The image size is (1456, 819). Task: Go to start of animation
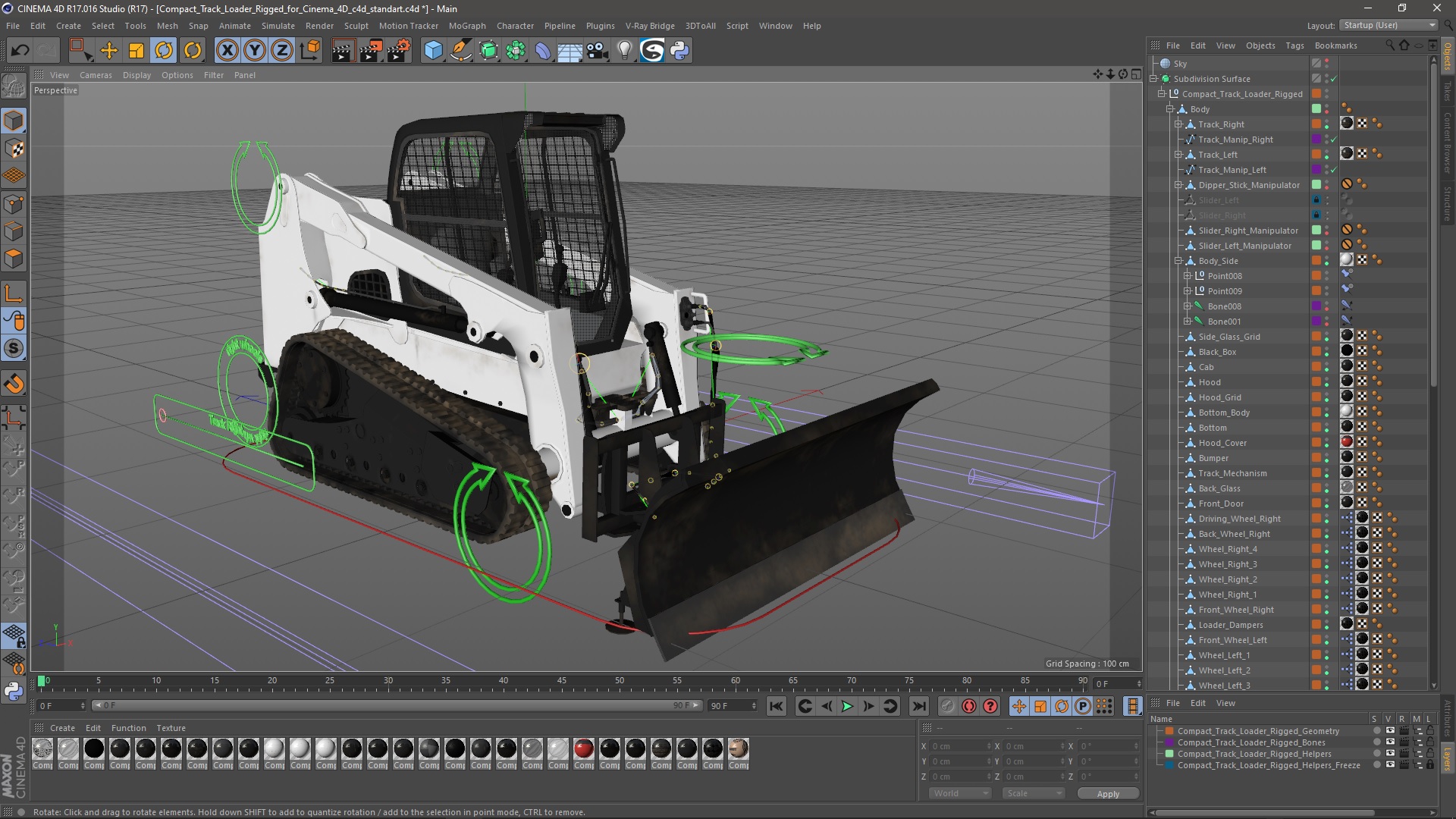pos(776,706)
